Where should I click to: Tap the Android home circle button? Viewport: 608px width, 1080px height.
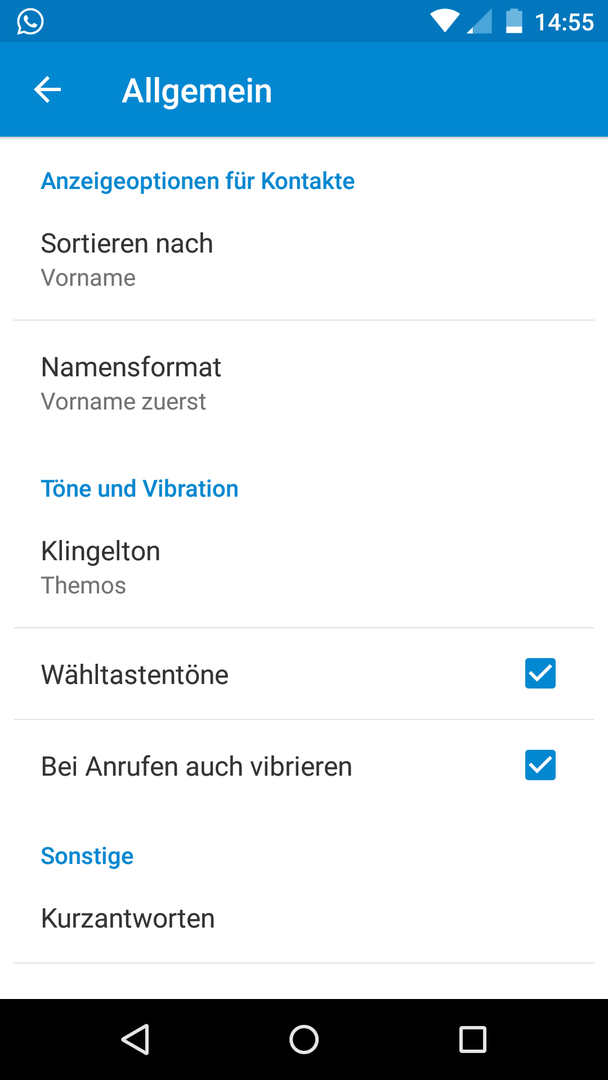pyautogui.click(x=304, y=1039)
